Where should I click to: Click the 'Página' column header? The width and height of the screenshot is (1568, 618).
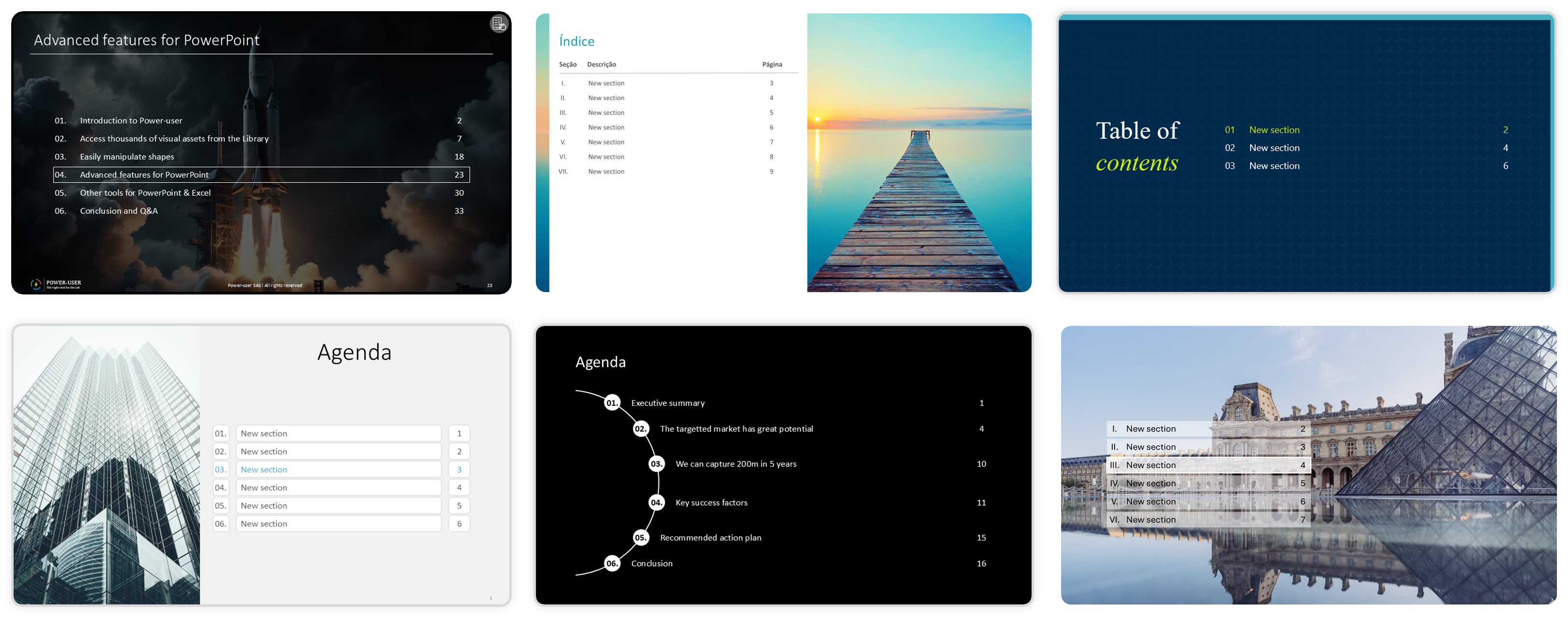pyautogui.click(x=772, y=65)
